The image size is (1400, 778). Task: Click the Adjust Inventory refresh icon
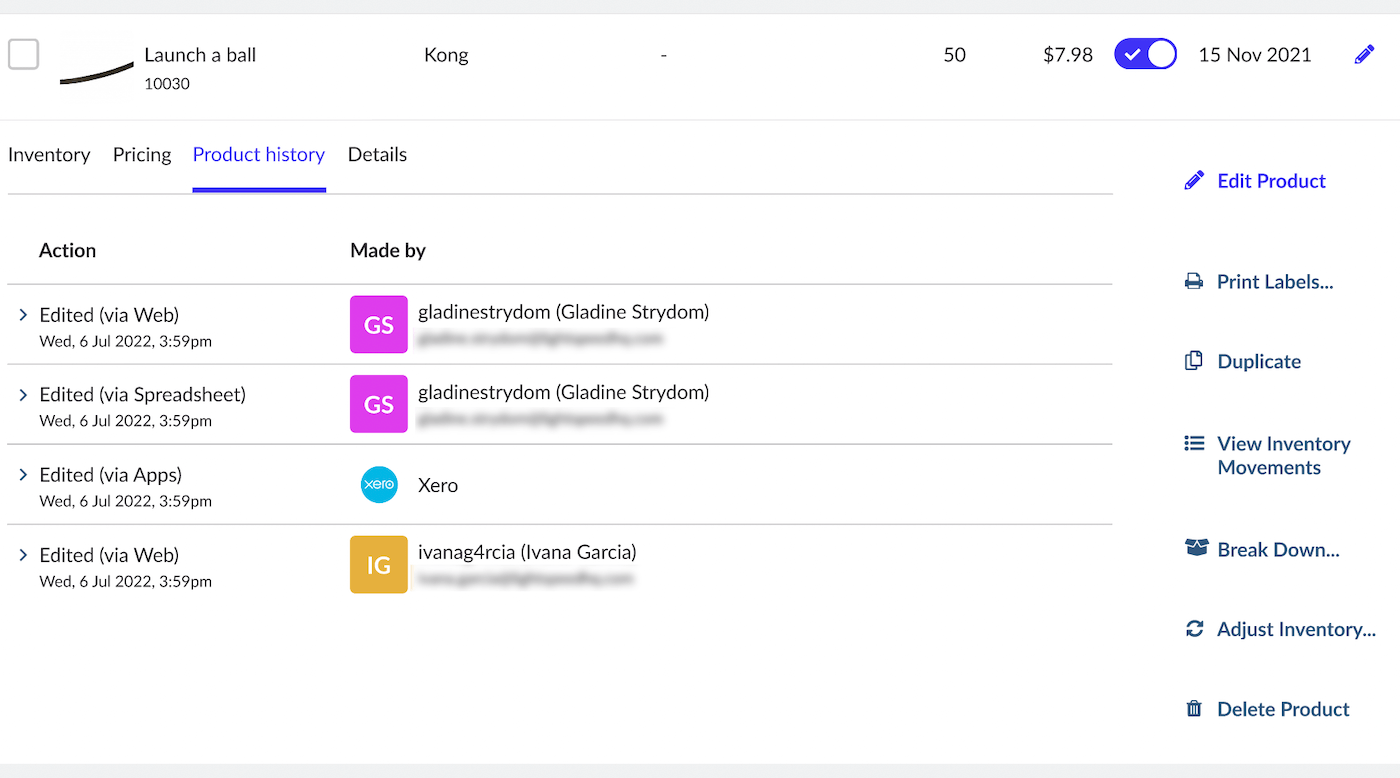(x=1194, y=629)
